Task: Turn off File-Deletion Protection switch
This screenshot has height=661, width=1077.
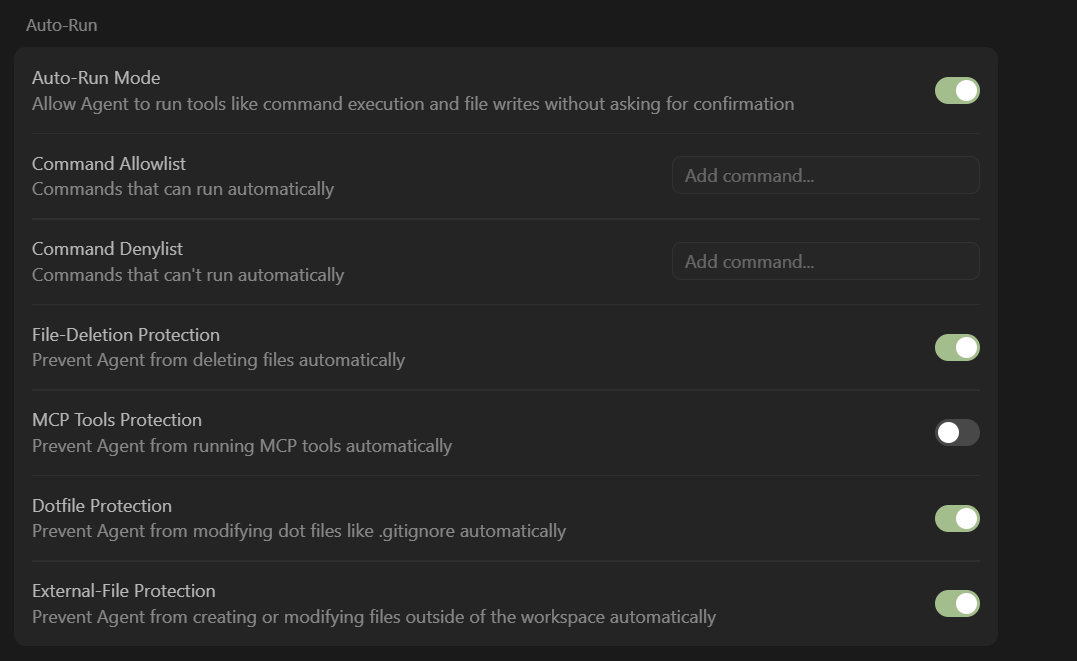Action: [957, 348]
